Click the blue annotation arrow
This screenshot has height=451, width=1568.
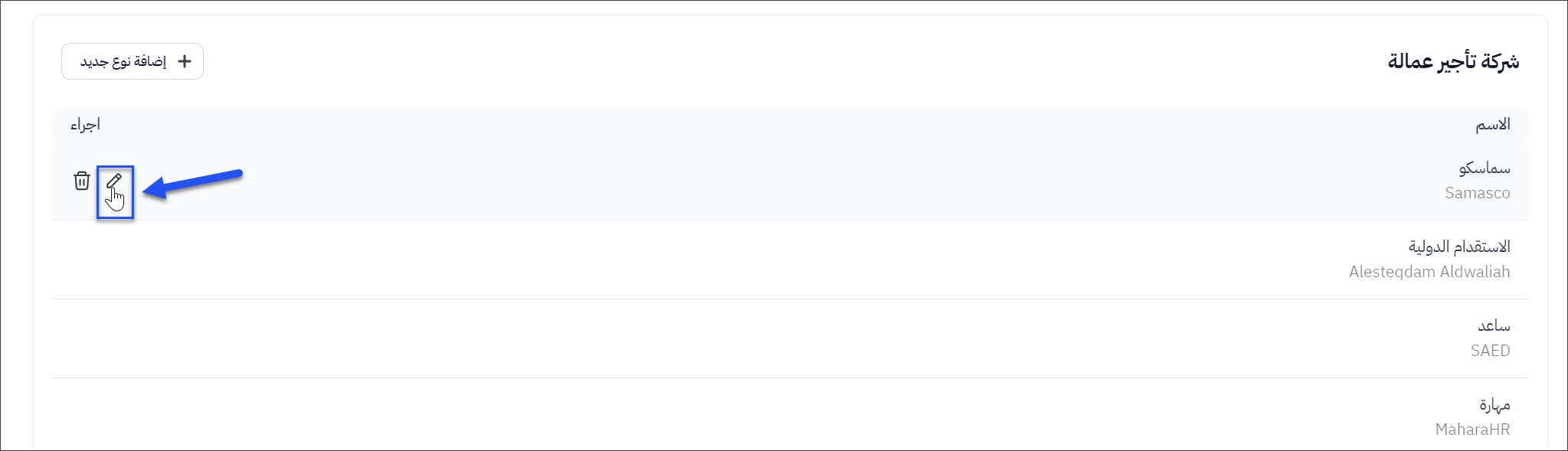tap(195, 182)
